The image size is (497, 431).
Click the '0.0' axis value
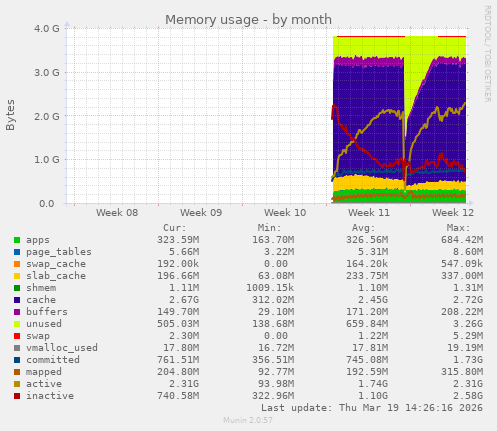pyautogui.click(x=47, y=203)
